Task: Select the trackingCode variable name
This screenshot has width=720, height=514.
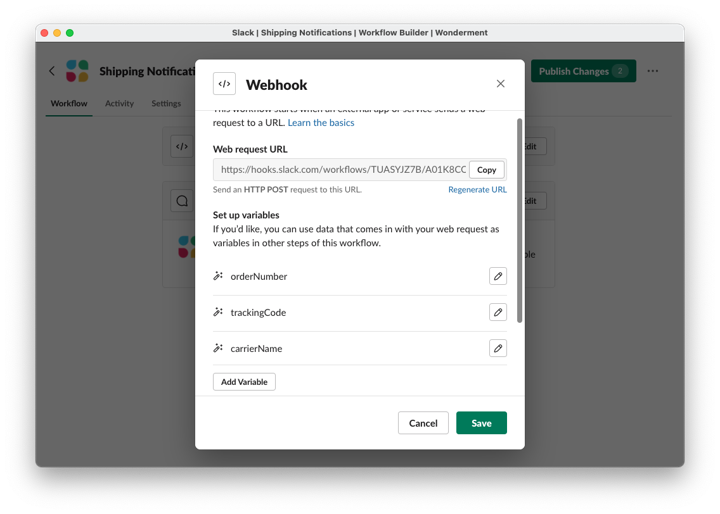Action: pos(258,312)
